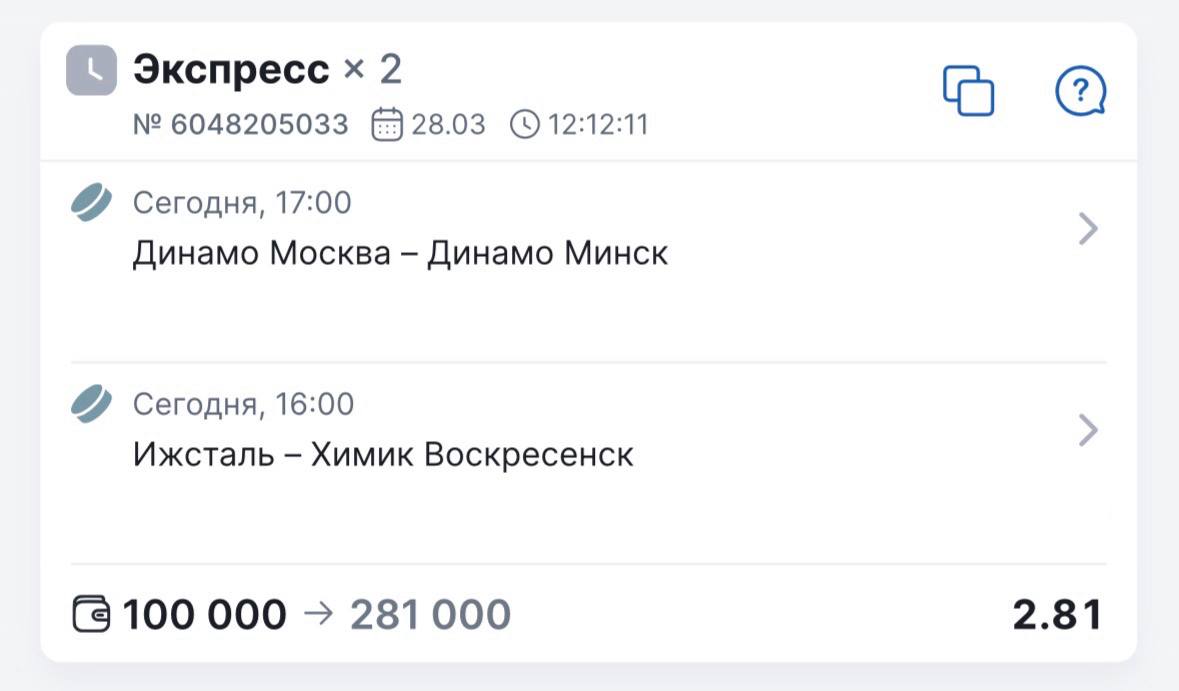Click the Экспресс × 2 title
The height and width of the screenshot is (691, 1179).
[267, 70]
